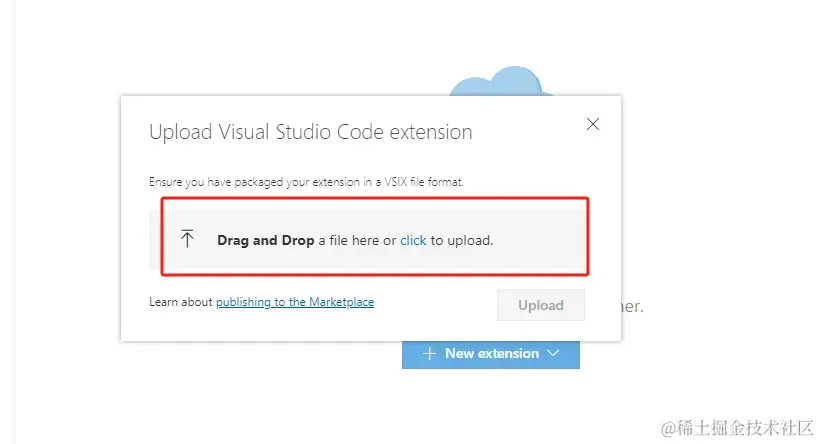
Task: Close the Upload extension dialog
Action: point(593,124)
